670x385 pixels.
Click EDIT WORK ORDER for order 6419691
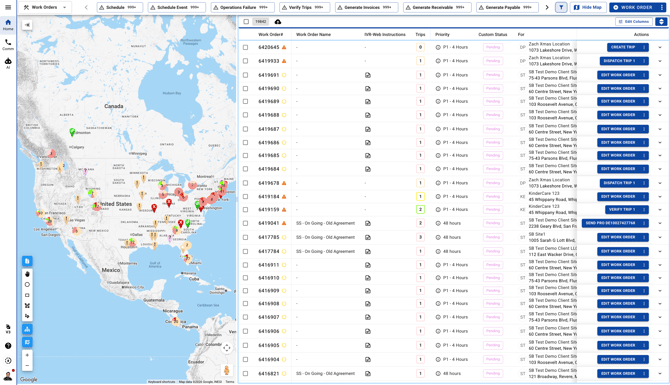[x=618, y=75]
